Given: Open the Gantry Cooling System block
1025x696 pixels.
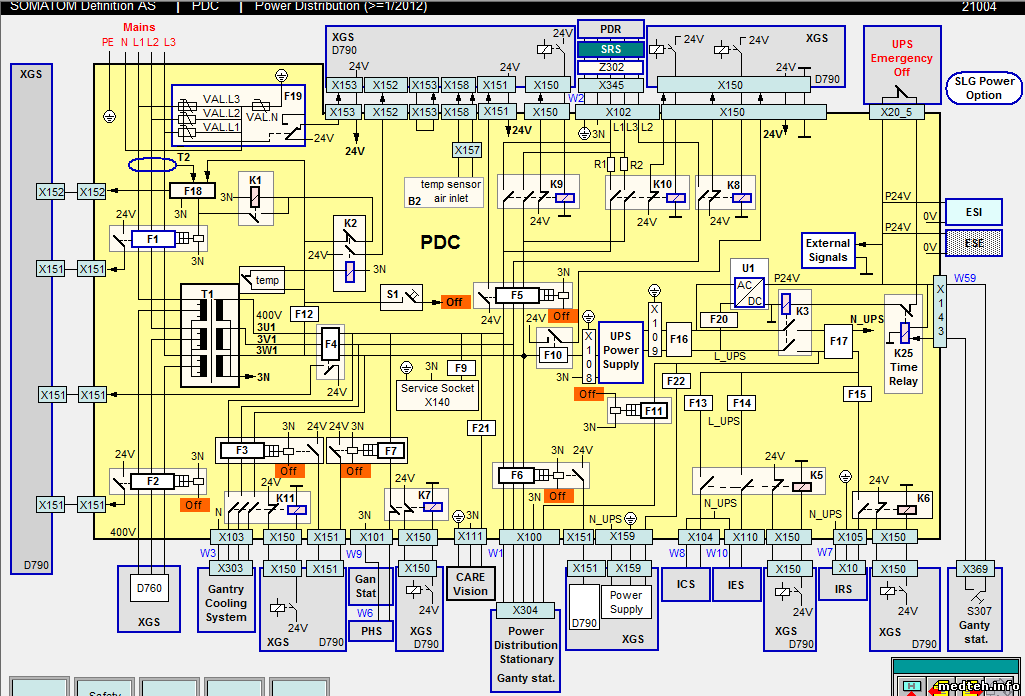Looking at the screenshot, I should click(226, 602).
